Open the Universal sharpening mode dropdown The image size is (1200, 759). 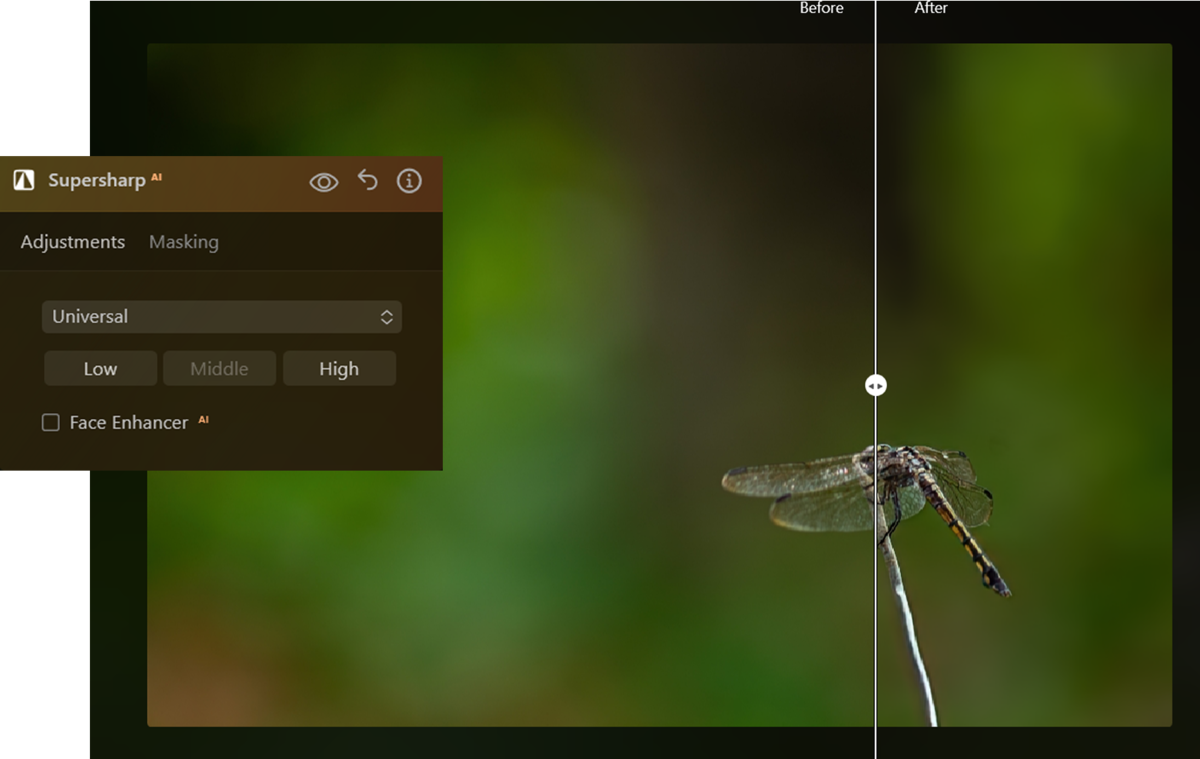click(222, 317)
